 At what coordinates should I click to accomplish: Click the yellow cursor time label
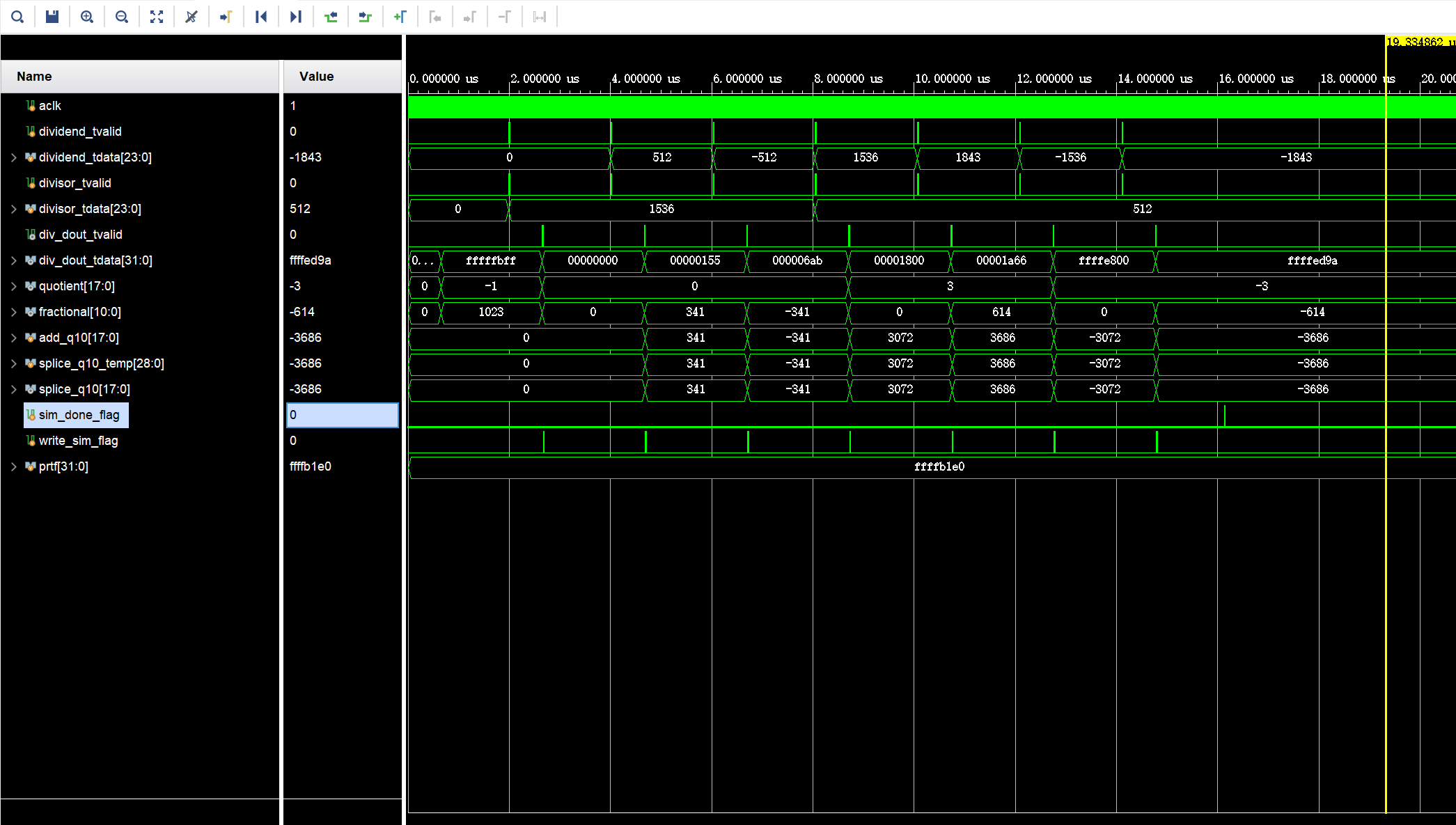[x=1418, y=42]
